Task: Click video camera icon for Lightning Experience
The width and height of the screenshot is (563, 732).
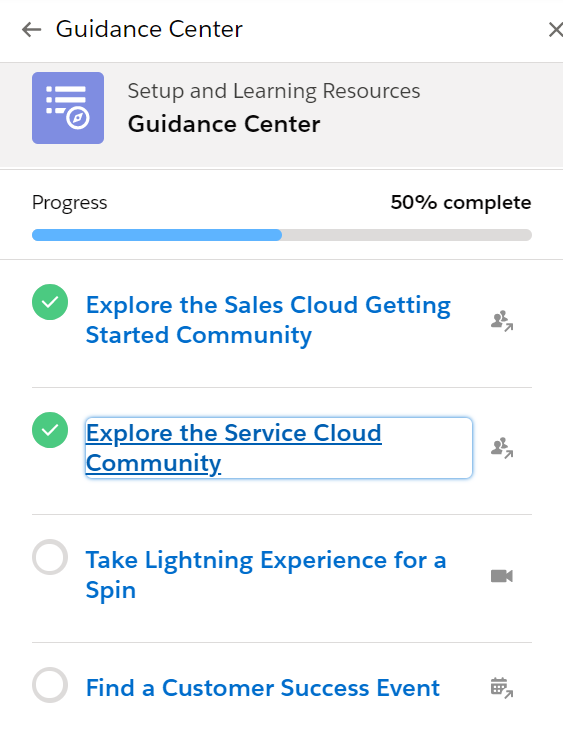Action: coord(502,576)
